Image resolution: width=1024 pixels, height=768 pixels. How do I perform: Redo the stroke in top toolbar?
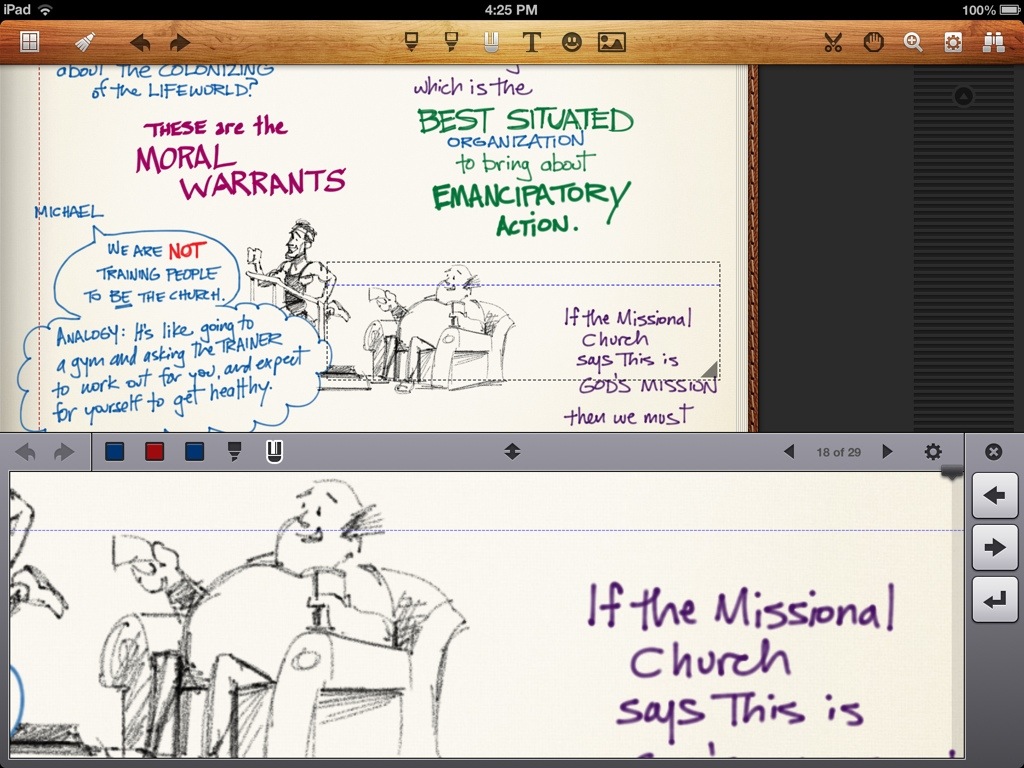180,42
